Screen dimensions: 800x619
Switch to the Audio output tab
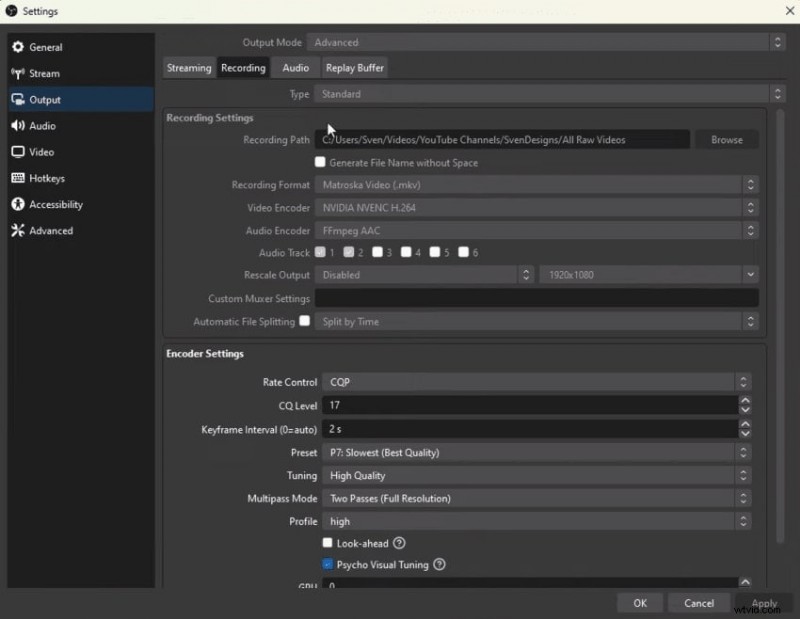pyautogui.click(x=295, y=68)
